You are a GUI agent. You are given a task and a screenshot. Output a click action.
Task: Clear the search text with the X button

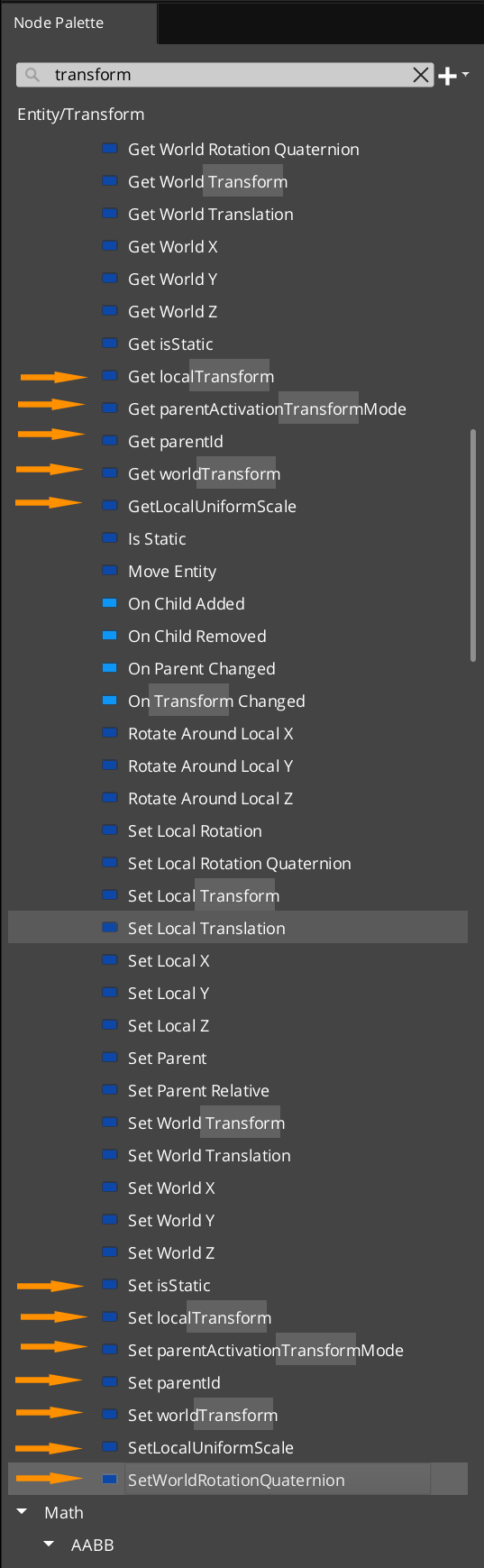[421, 75]
